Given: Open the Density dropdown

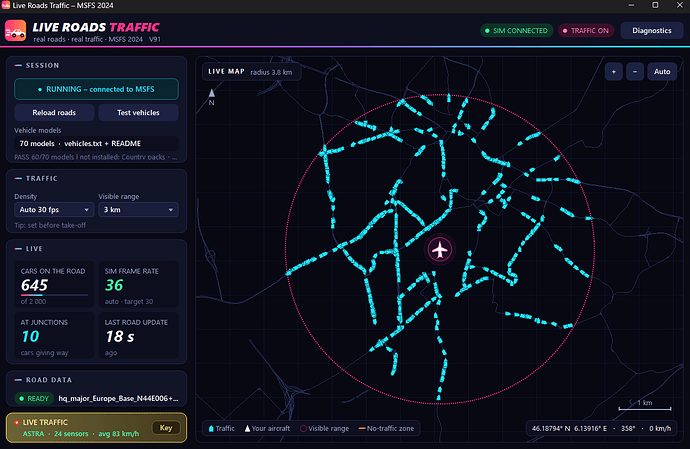Looking at the screenshot, I should pyautogui.click(x=54, y=210).
